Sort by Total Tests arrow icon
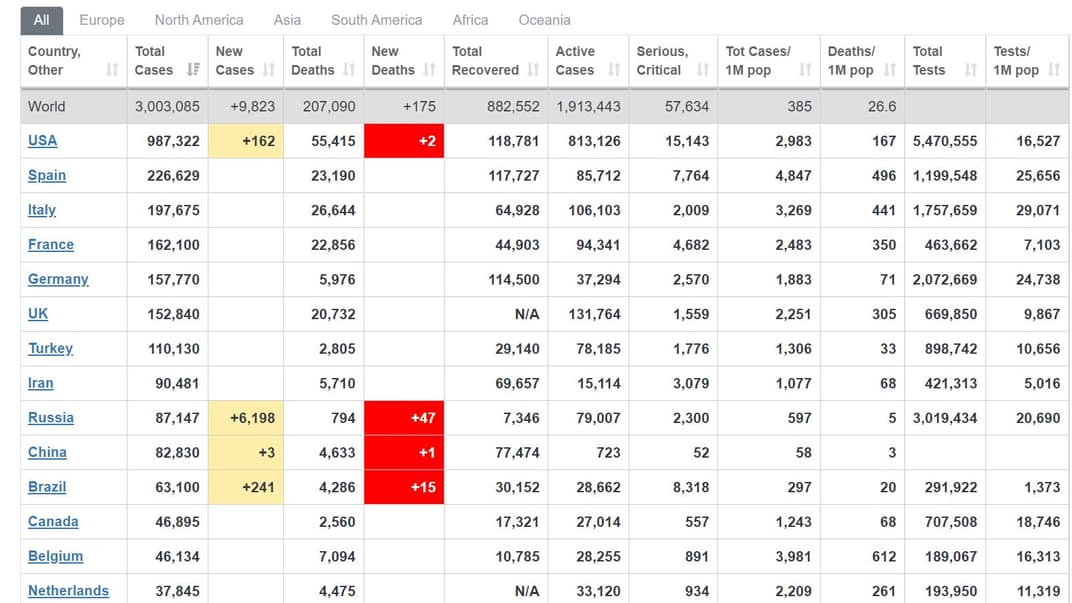The width and height of the screenshot is (1072, 603). click(971, 70)
